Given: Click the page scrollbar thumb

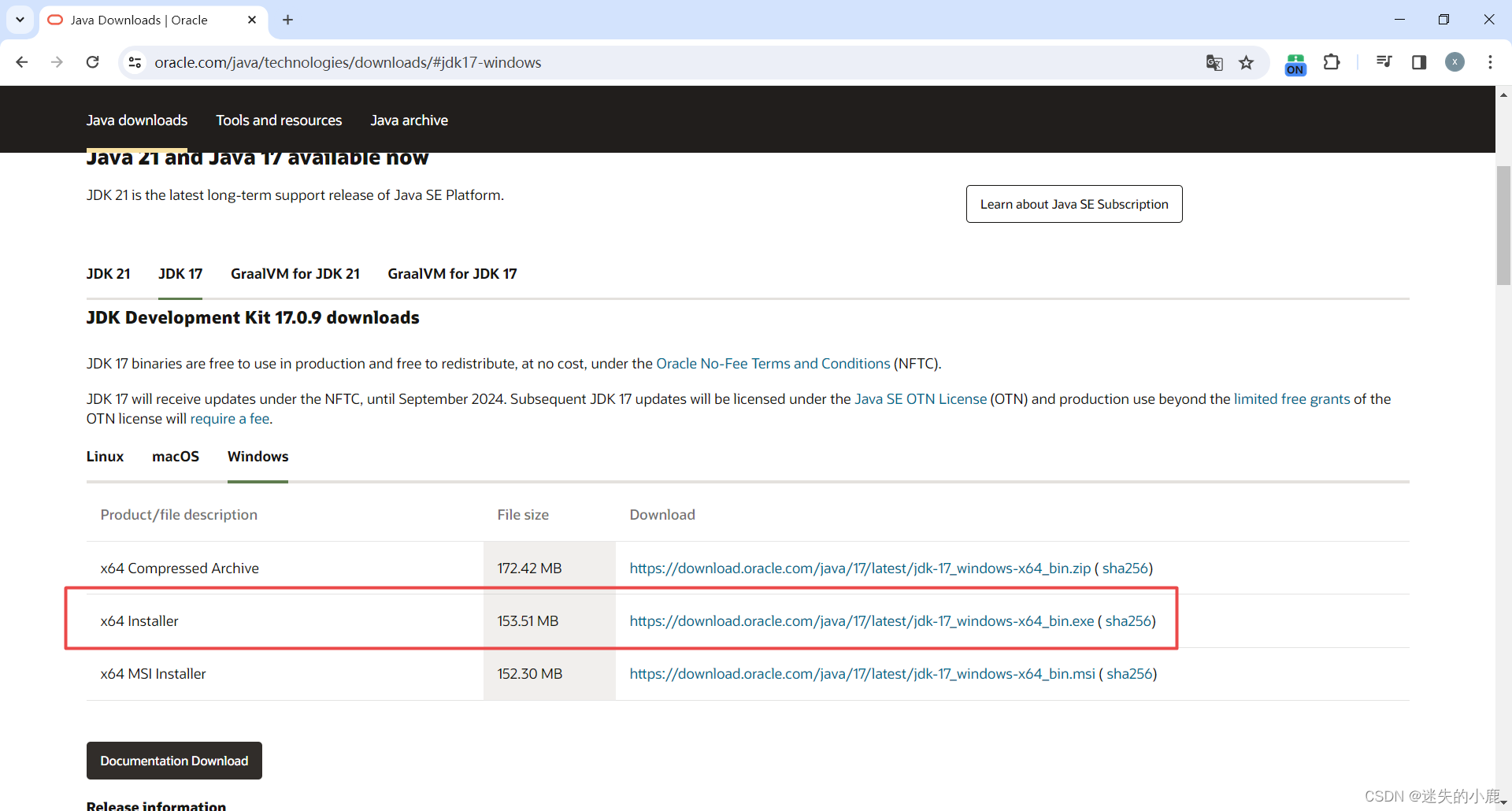Looking at the screenshot, I should click(1503, 225).
